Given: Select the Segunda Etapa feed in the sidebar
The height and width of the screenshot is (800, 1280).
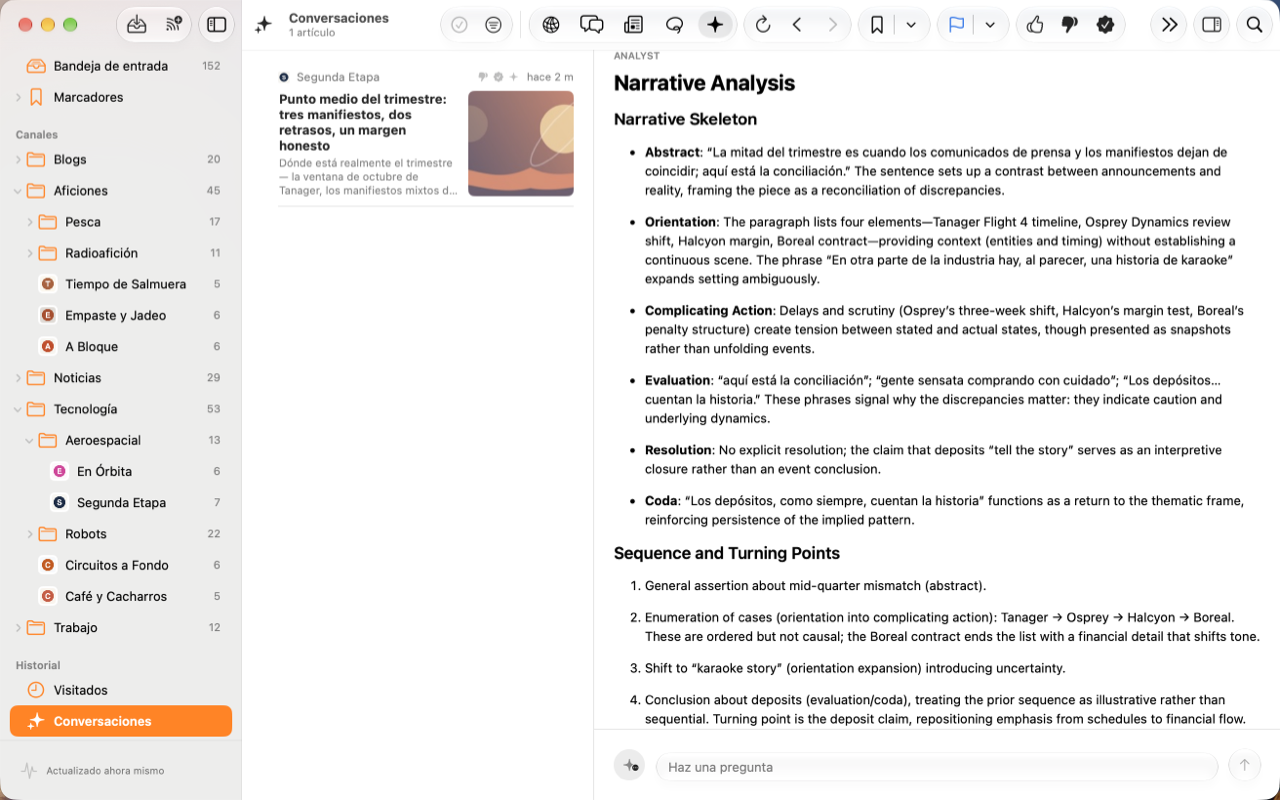Looking at the screenshot, I should 121,503.
